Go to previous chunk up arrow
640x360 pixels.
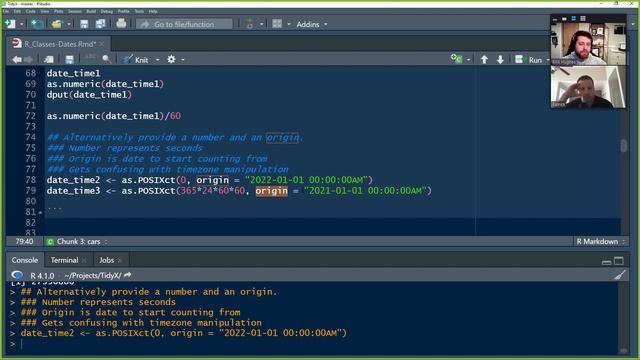coord(484,60)
